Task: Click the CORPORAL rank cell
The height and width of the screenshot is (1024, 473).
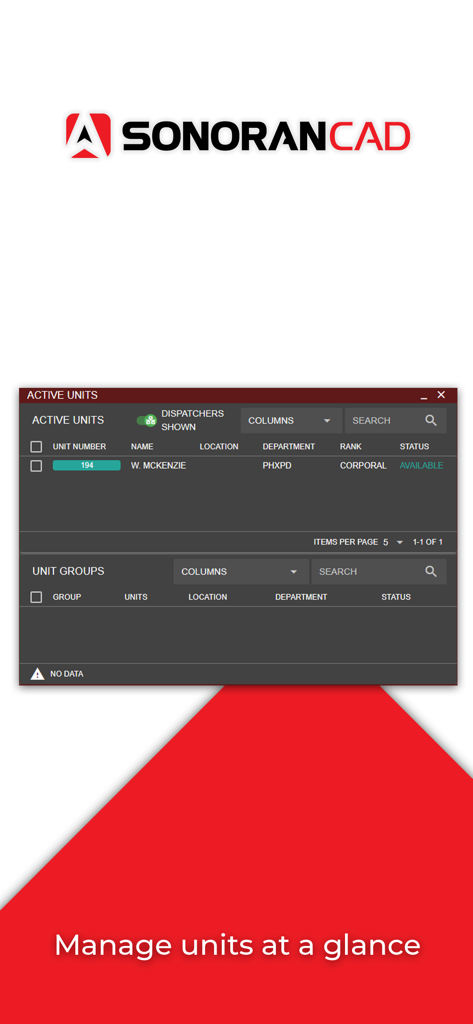Action: coord(363,466)
